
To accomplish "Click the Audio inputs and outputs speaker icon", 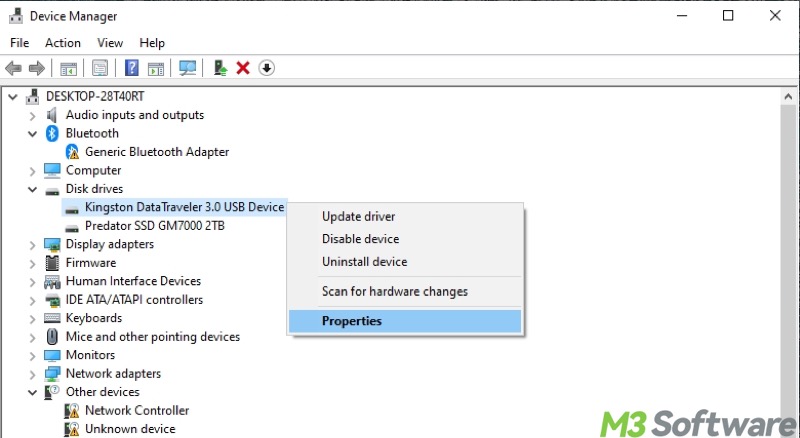I will [x=52, y=115].
